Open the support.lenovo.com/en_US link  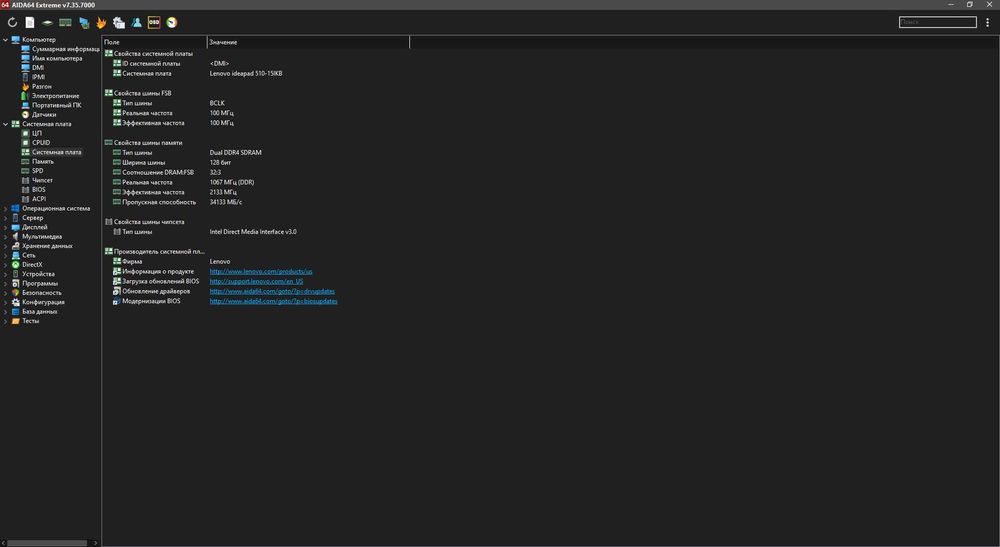coord(256,281)
